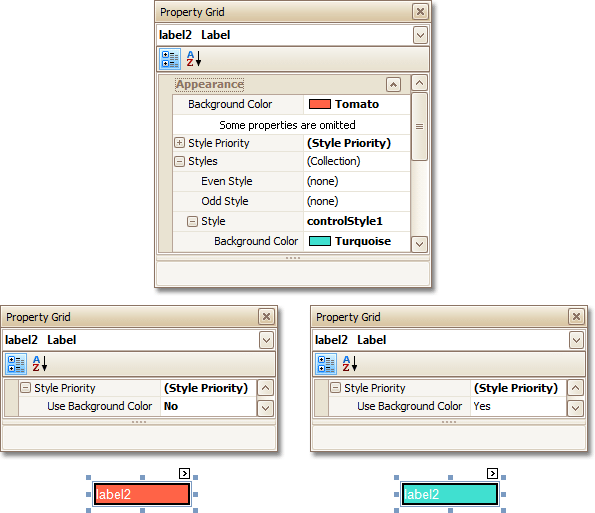Collapse the Style controlStyle1 node

pyautogui.click(x=192, y=221)
